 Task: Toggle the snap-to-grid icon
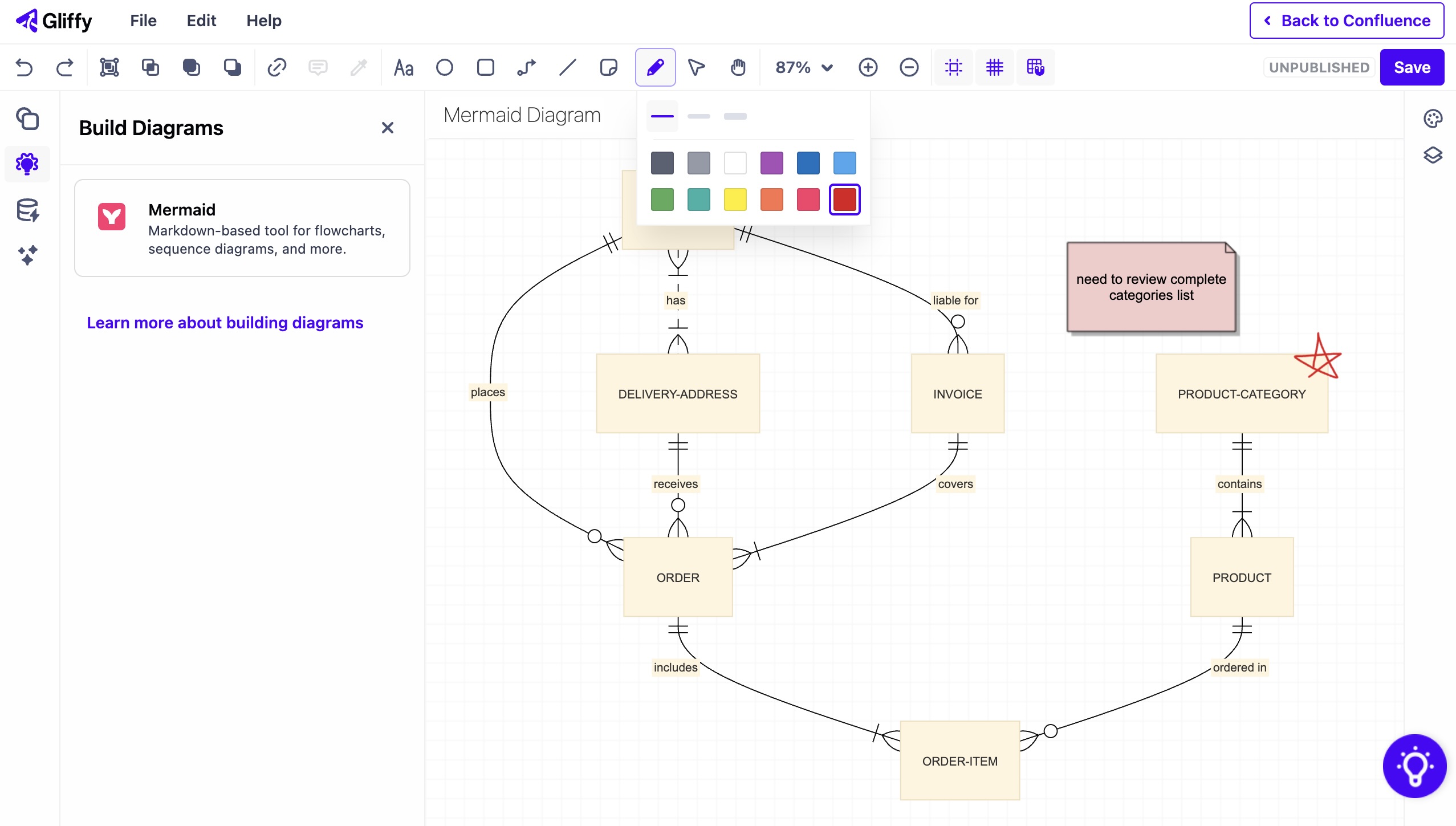click(1035, 67)
